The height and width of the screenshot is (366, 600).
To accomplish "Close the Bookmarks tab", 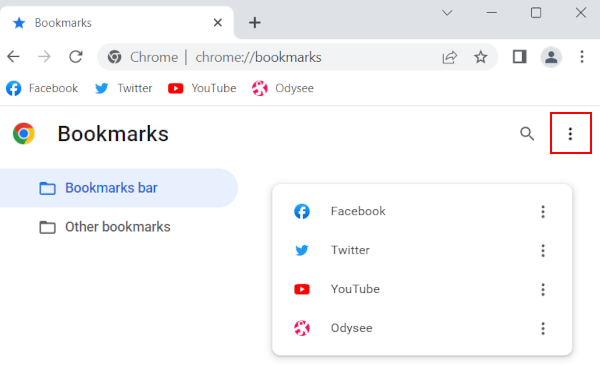I will click(x=218, y=23).
